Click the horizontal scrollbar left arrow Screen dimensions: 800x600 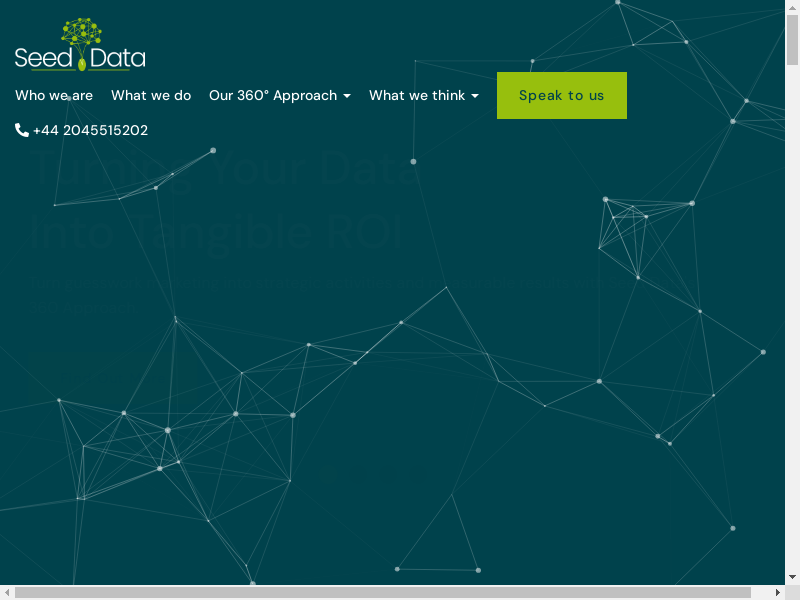click(x=6, y=592)
